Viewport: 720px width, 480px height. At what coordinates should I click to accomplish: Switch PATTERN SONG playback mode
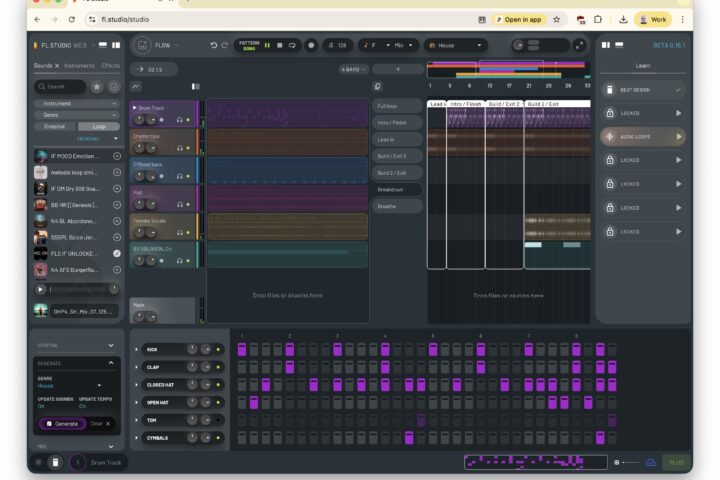(249, 45)
